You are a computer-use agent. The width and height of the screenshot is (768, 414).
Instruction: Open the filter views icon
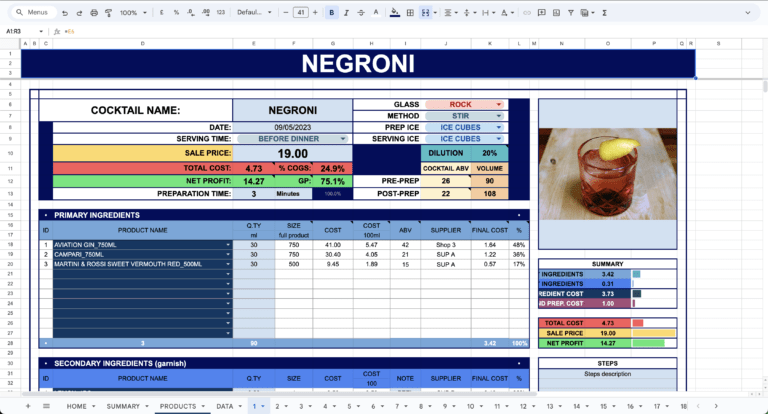point(586,13)
